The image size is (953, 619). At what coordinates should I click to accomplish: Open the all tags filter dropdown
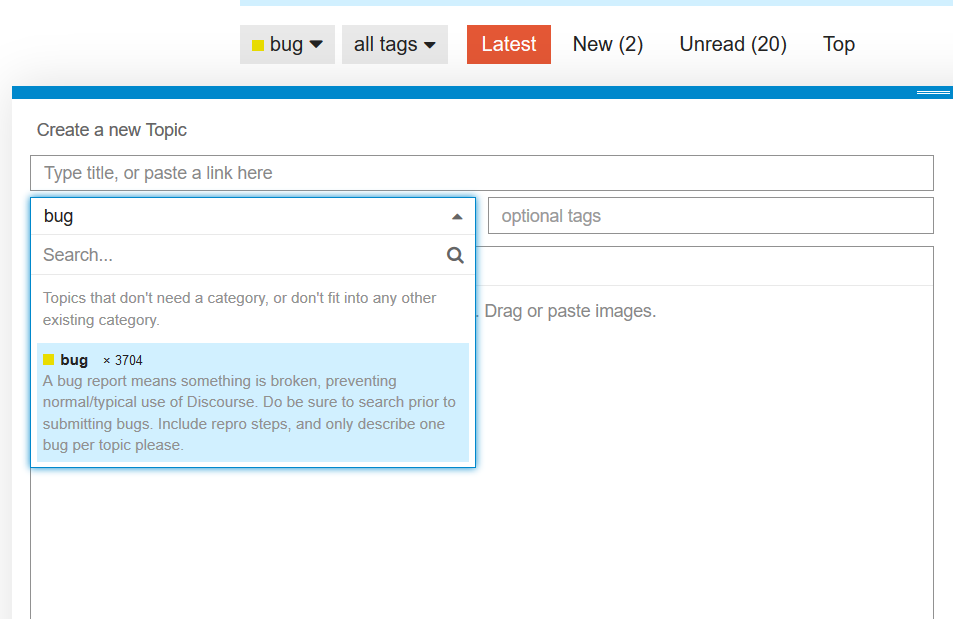point(394,44)
